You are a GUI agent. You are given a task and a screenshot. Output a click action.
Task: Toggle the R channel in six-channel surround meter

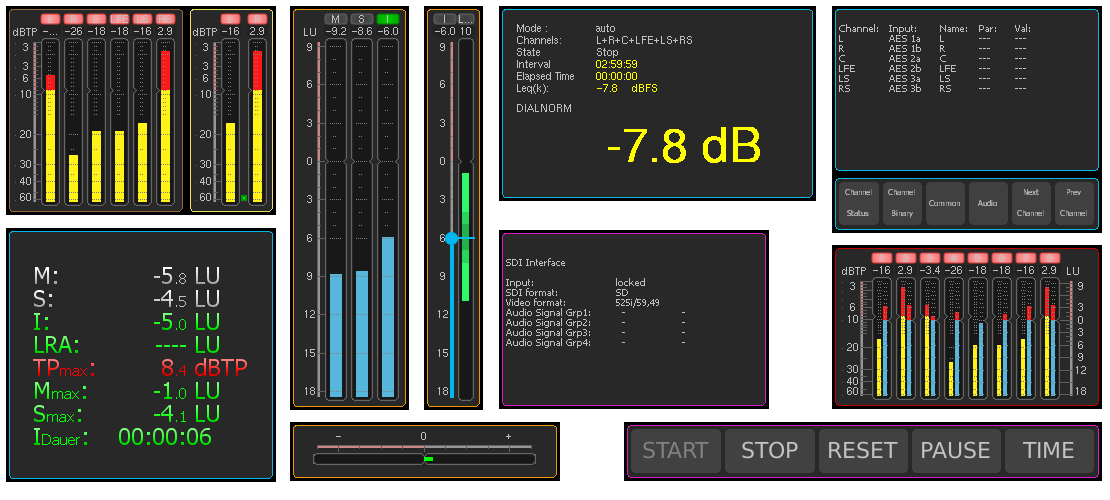(73, 19)
